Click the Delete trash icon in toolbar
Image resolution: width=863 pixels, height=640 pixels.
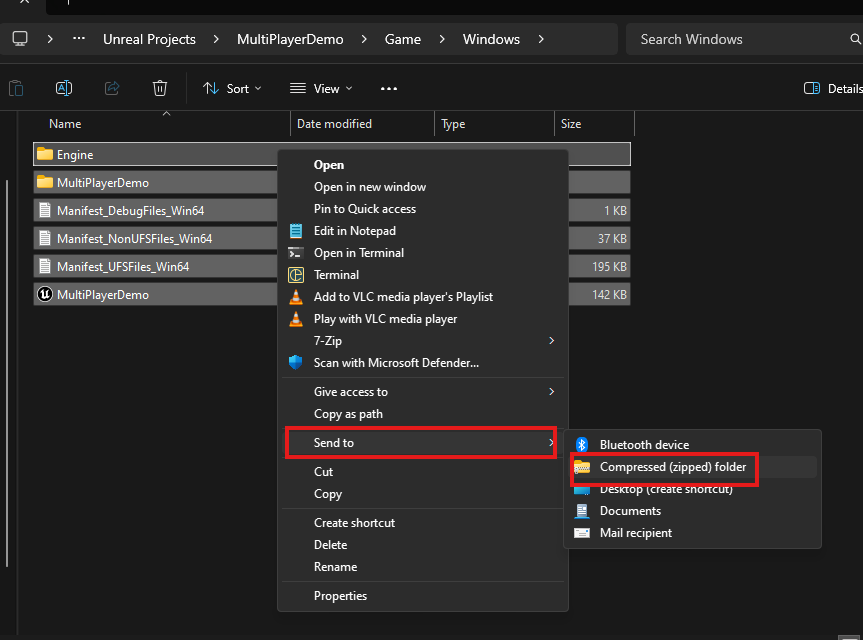point(160,88)
